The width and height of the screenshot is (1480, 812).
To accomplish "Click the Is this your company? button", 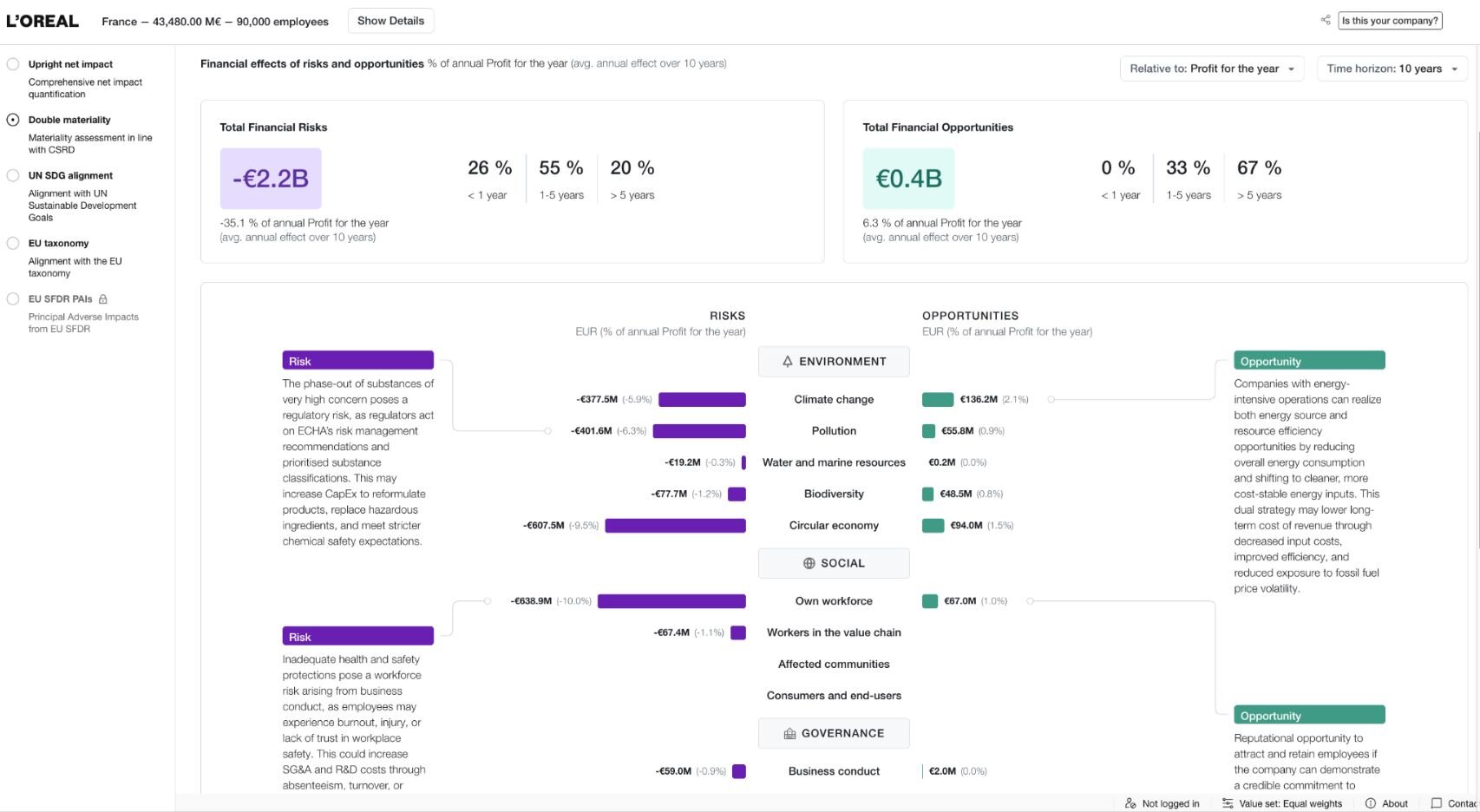I will tap(1390, 21).
